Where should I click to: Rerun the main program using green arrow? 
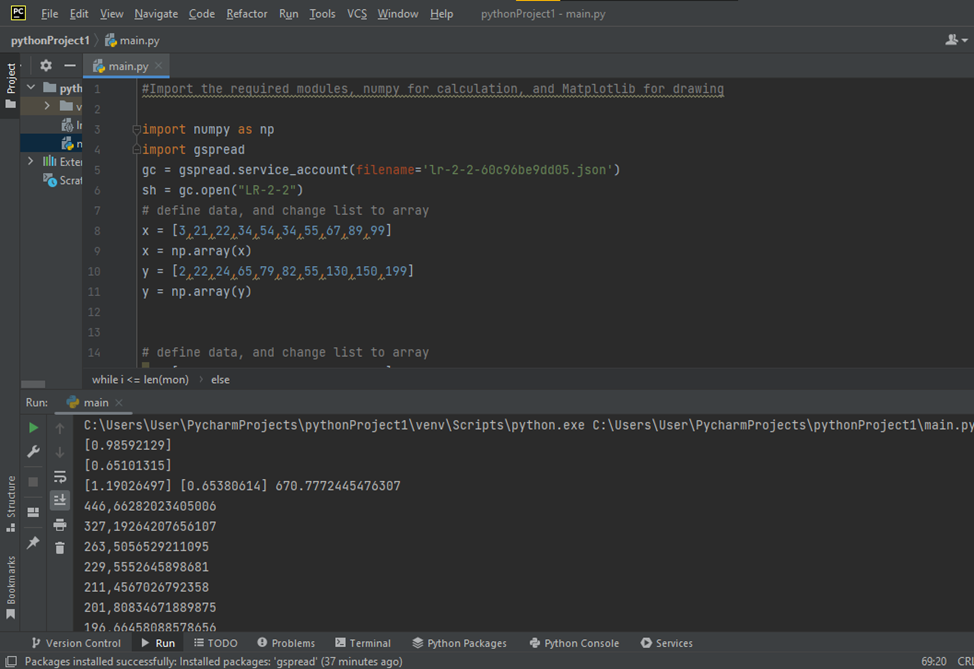32,427
